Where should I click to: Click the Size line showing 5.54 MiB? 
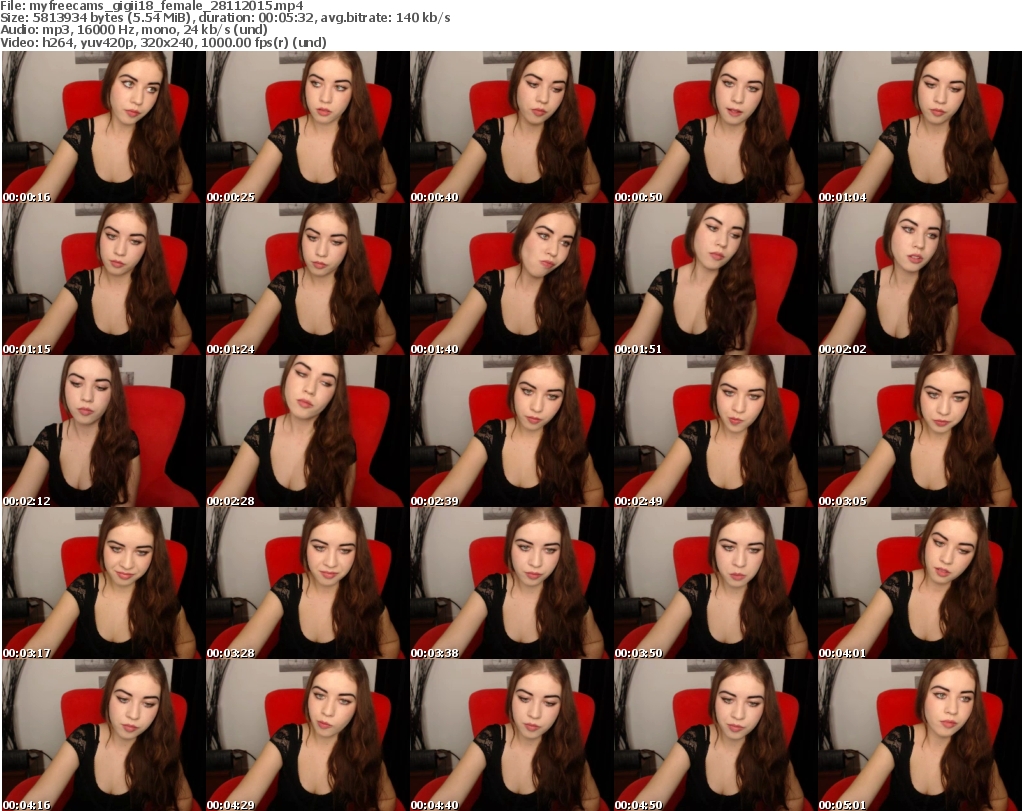click(225, 18)
